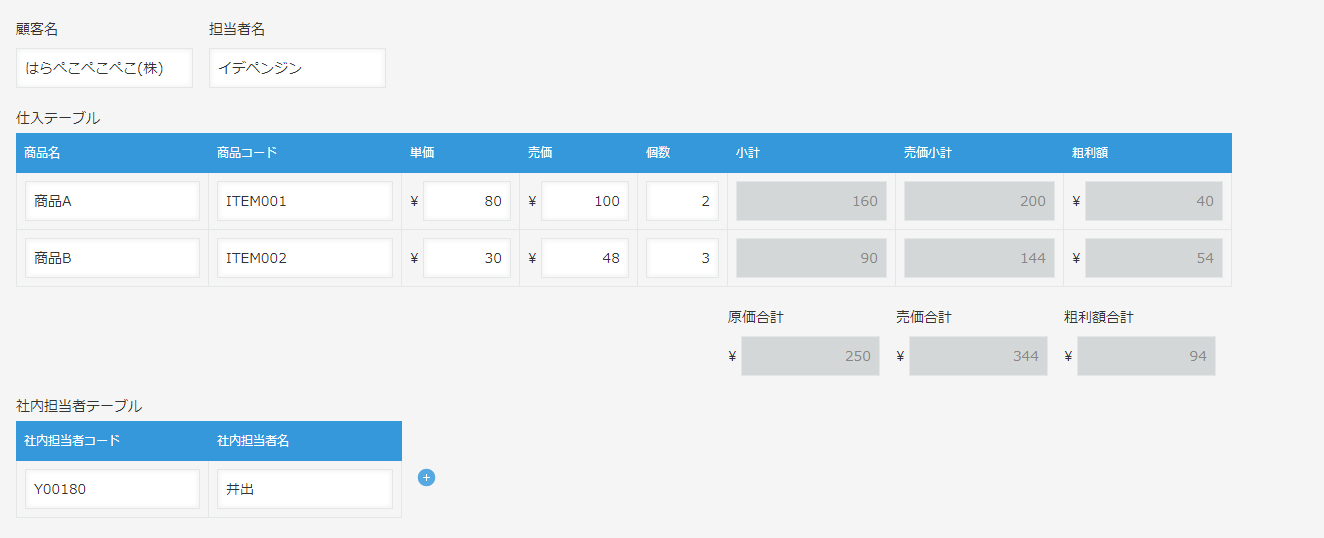This screenshot has height=538, width=1324.
Task: Select the 売価合計 field showing 344
Action: tap(979, 356)
